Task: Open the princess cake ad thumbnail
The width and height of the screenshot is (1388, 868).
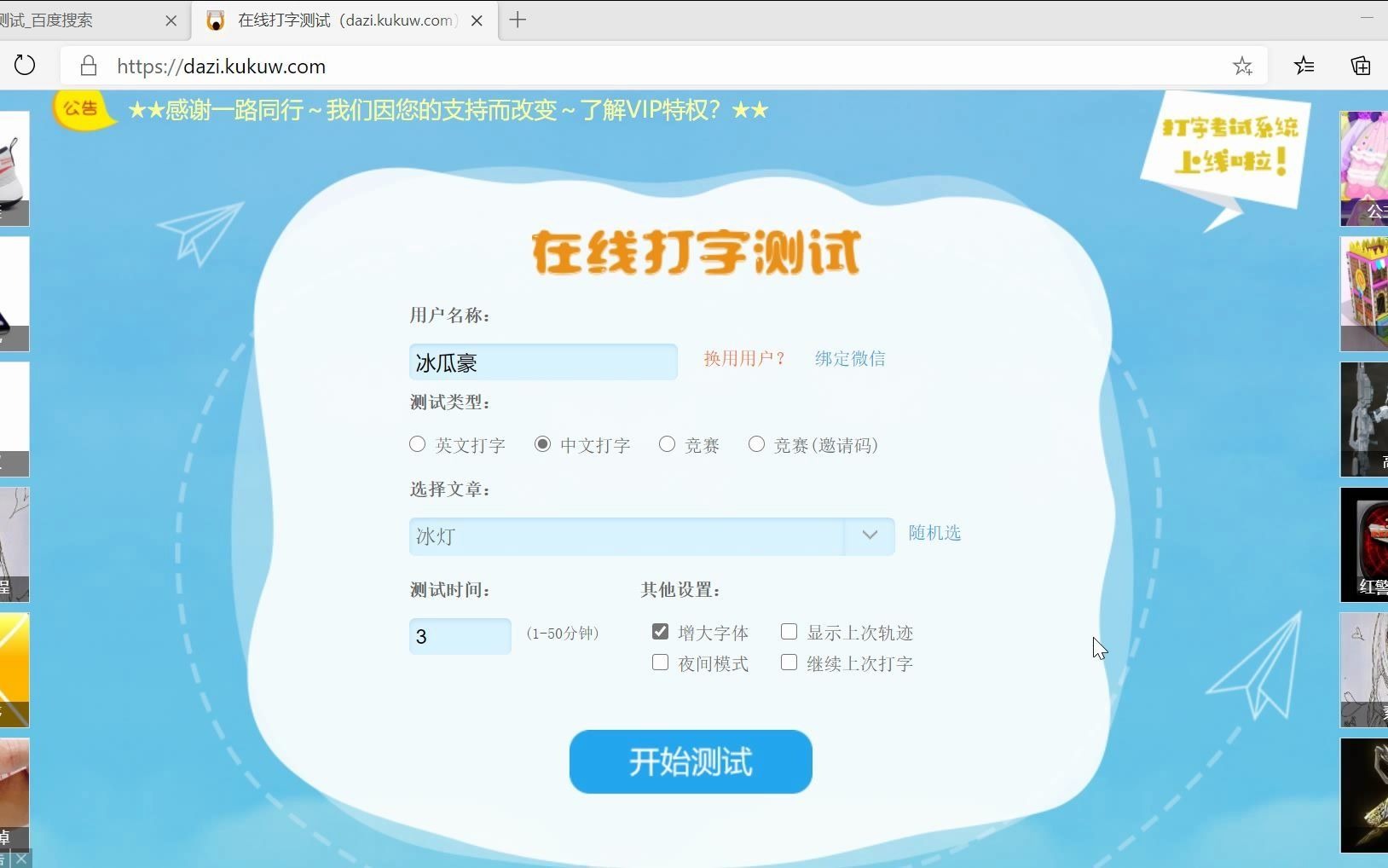Action: pos(1364,168)
